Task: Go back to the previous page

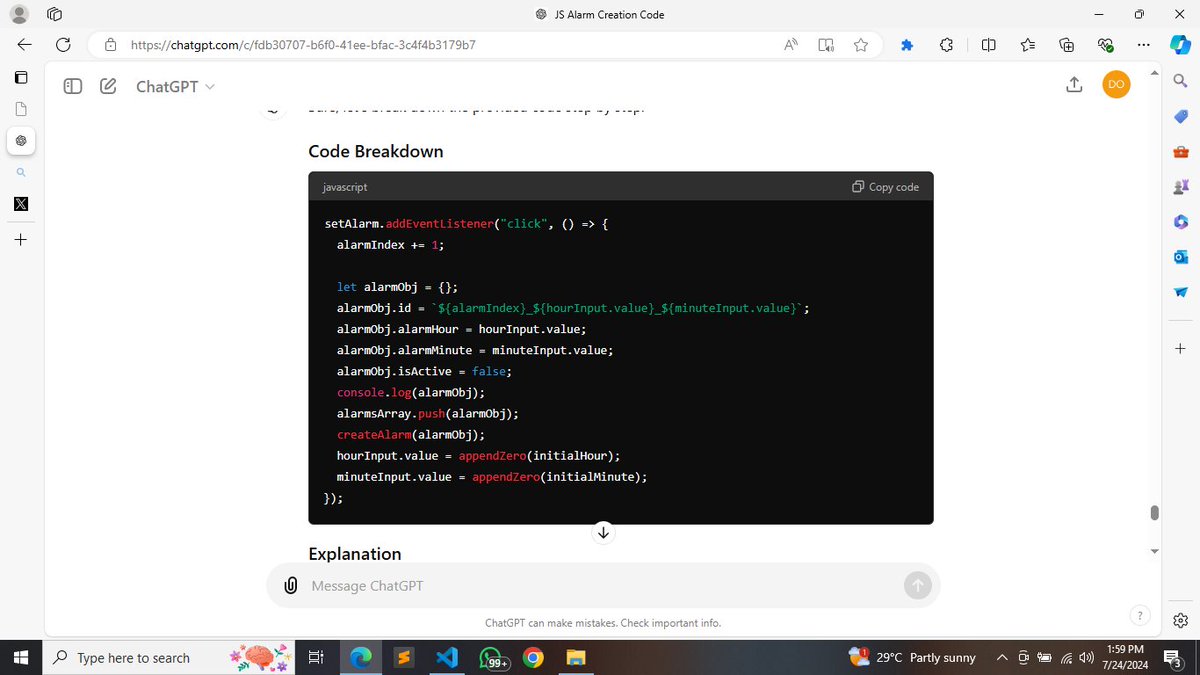Action: click(x=24, y=45)
